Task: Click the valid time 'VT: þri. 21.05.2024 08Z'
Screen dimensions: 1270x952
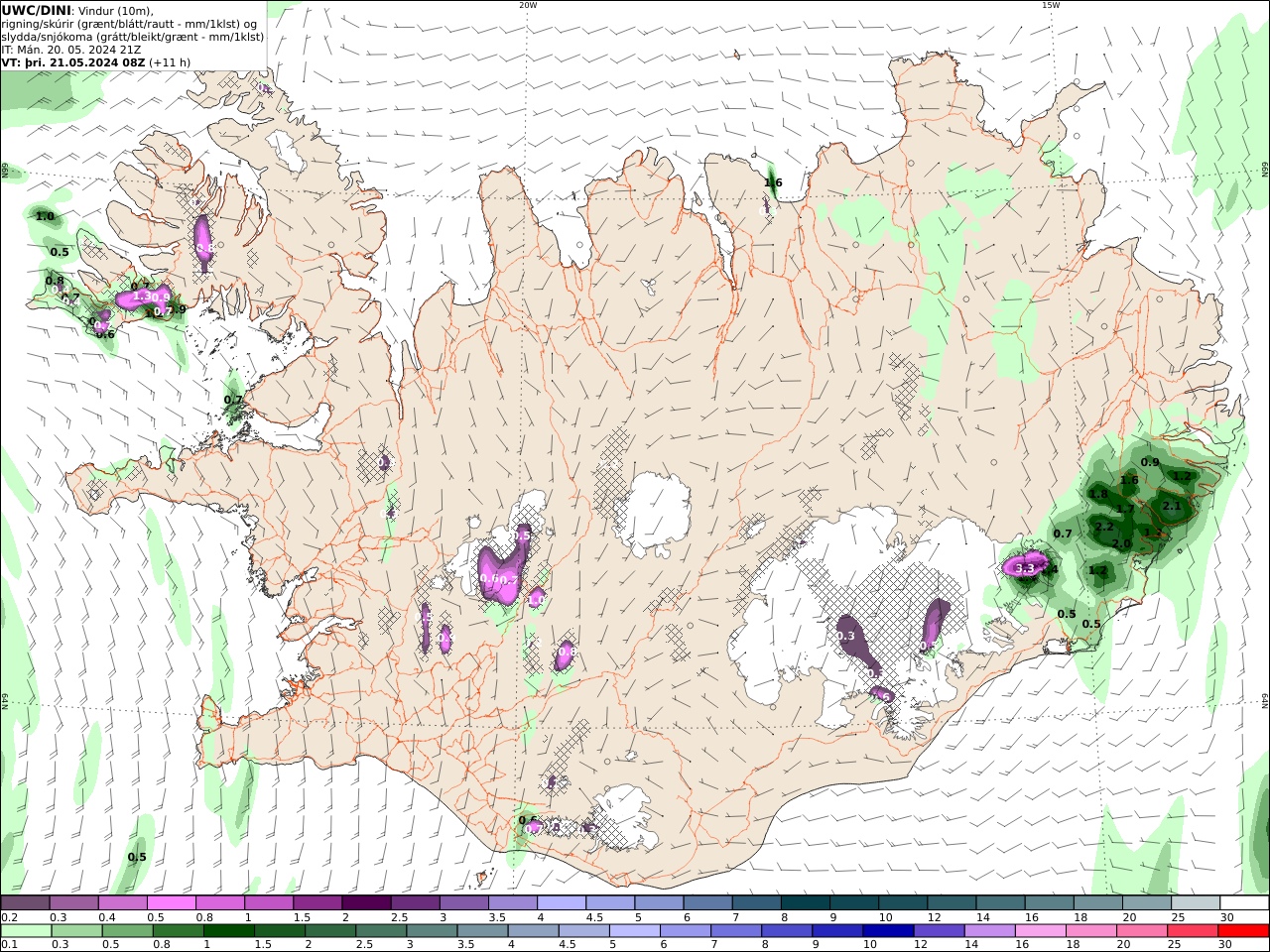Action: [x=74, y=62]
